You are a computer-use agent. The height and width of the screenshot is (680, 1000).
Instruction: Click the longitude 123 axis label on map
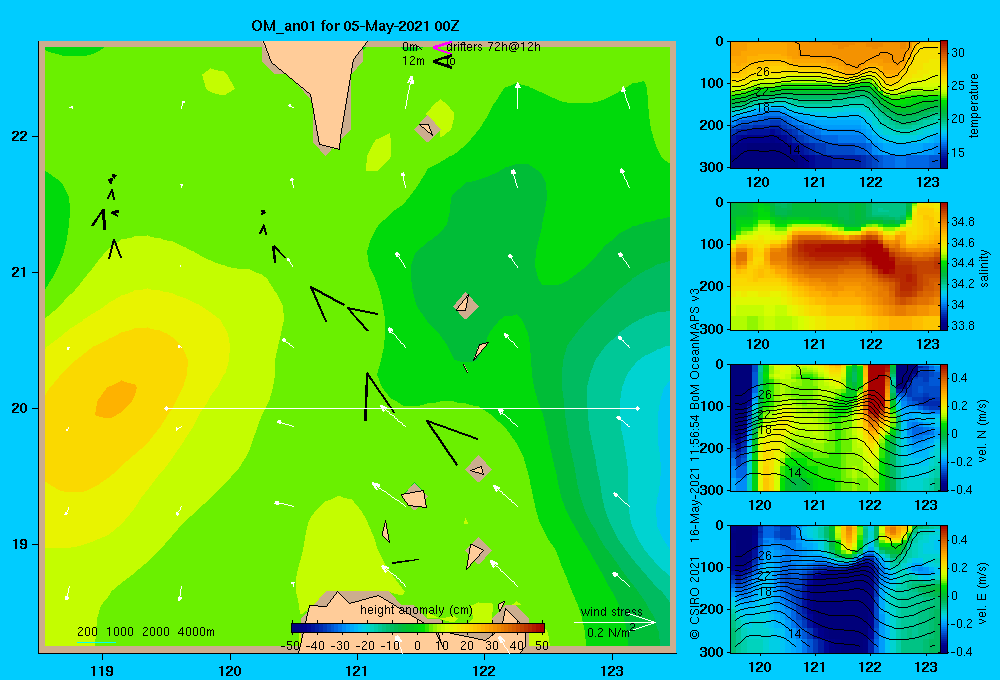tap(612, 670)
